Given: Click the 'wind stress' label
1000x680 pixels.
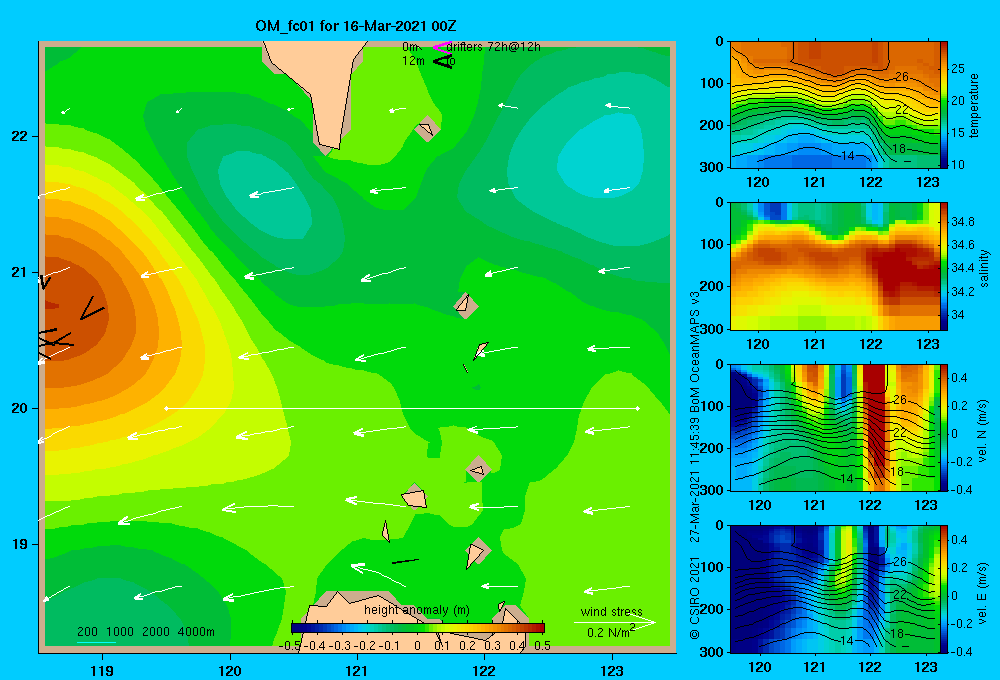Looking at the screenshot, I should click(611, 611).
